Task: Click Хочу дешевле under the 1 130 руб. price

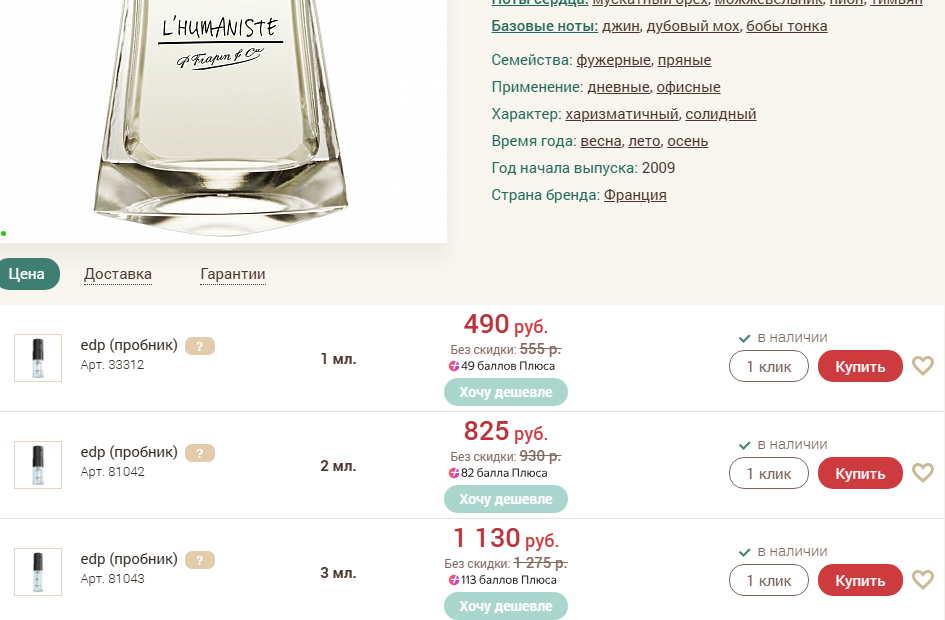Action: click(x=505, y=606)
